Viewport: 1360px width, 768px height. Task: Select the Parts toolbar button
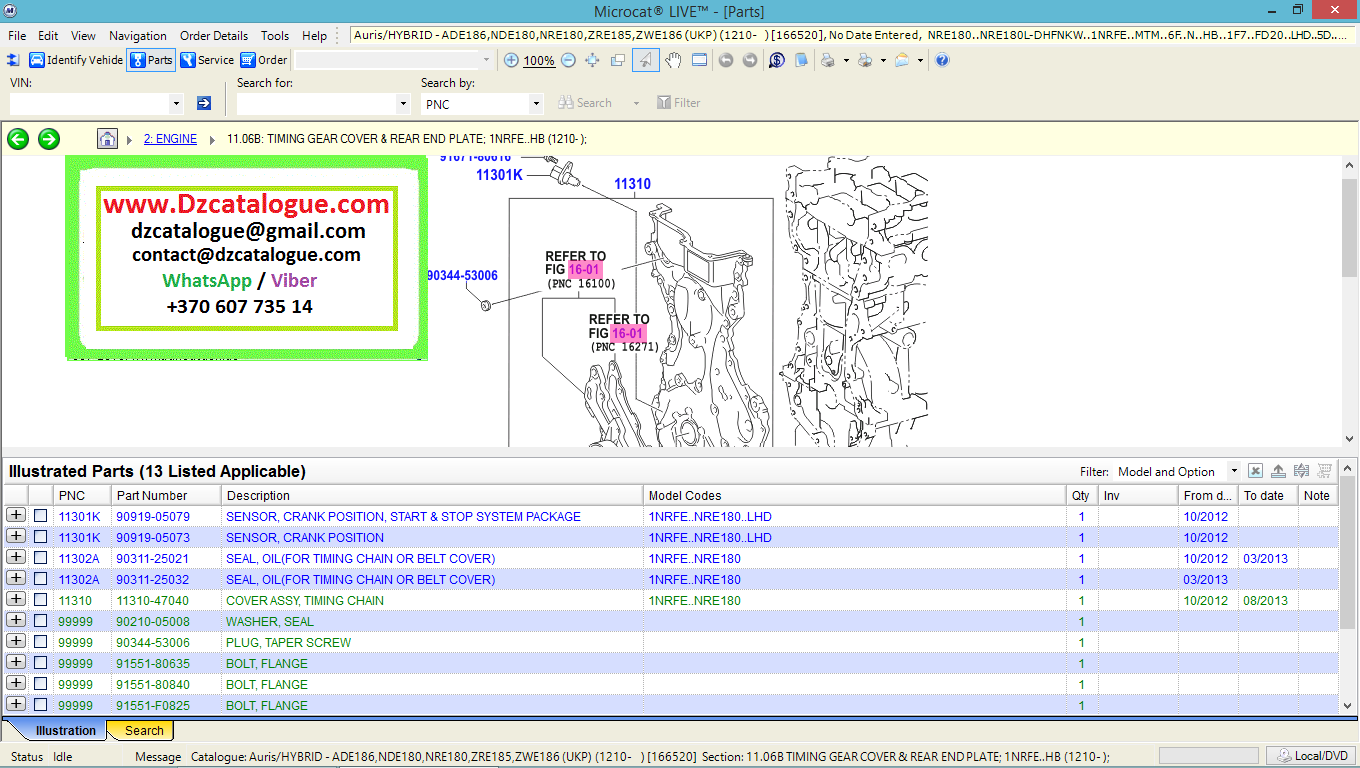click(x=151, y=60)
